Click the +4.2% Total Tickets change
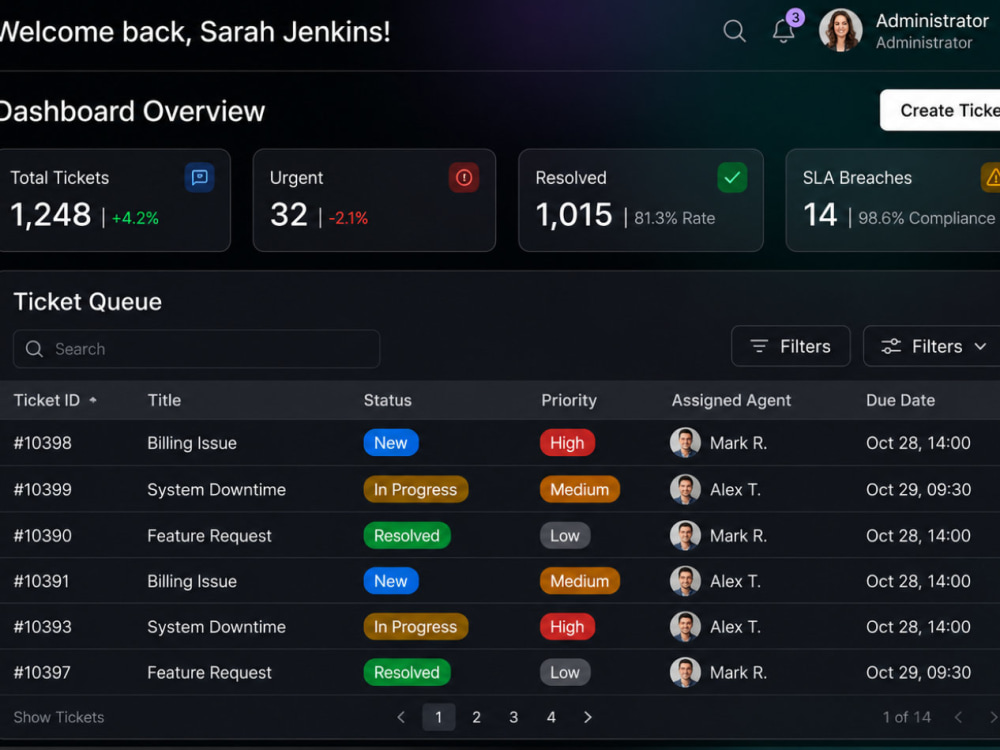The width and height of the screenshot is (1000, 750). coord(135,218)
